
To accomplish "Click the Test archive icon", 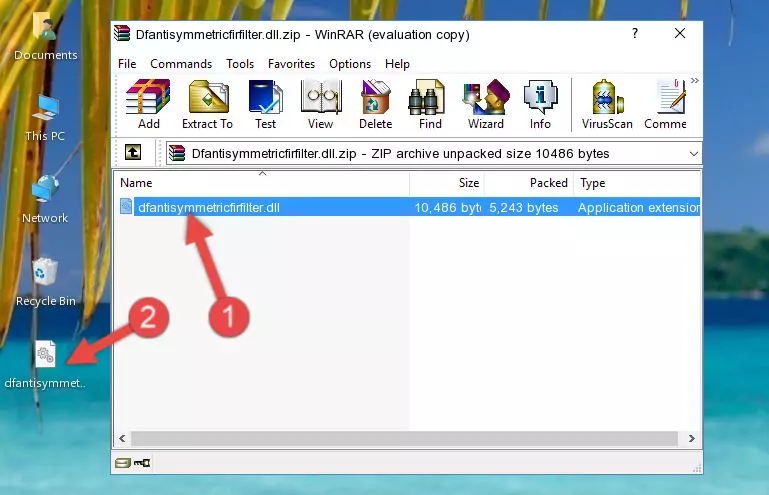I will (265, 104).
